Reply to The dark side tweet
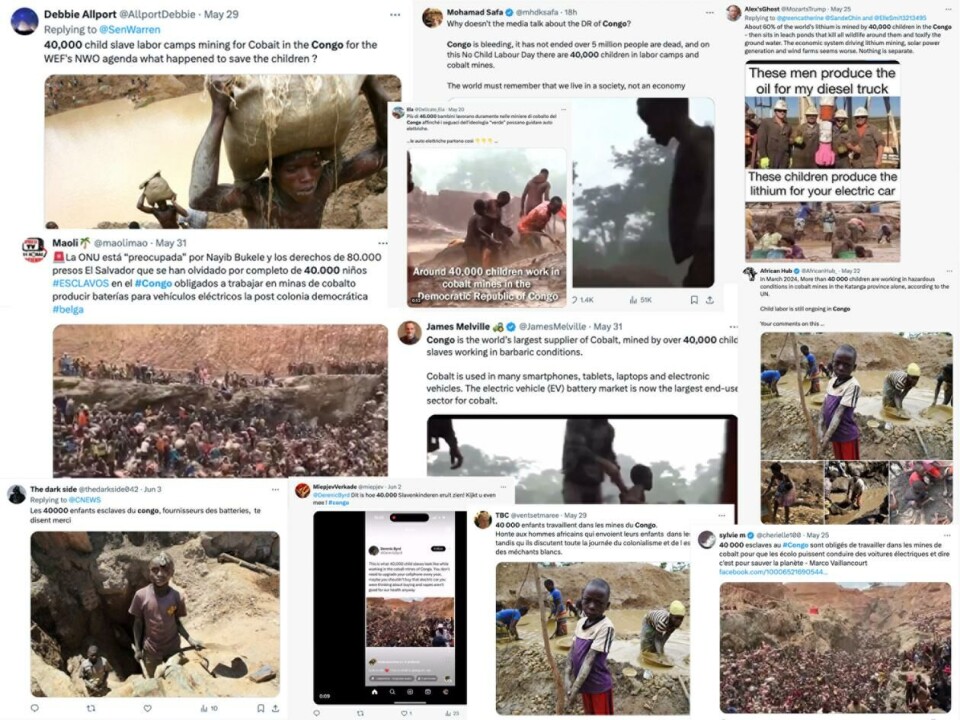 click(35, 708)
